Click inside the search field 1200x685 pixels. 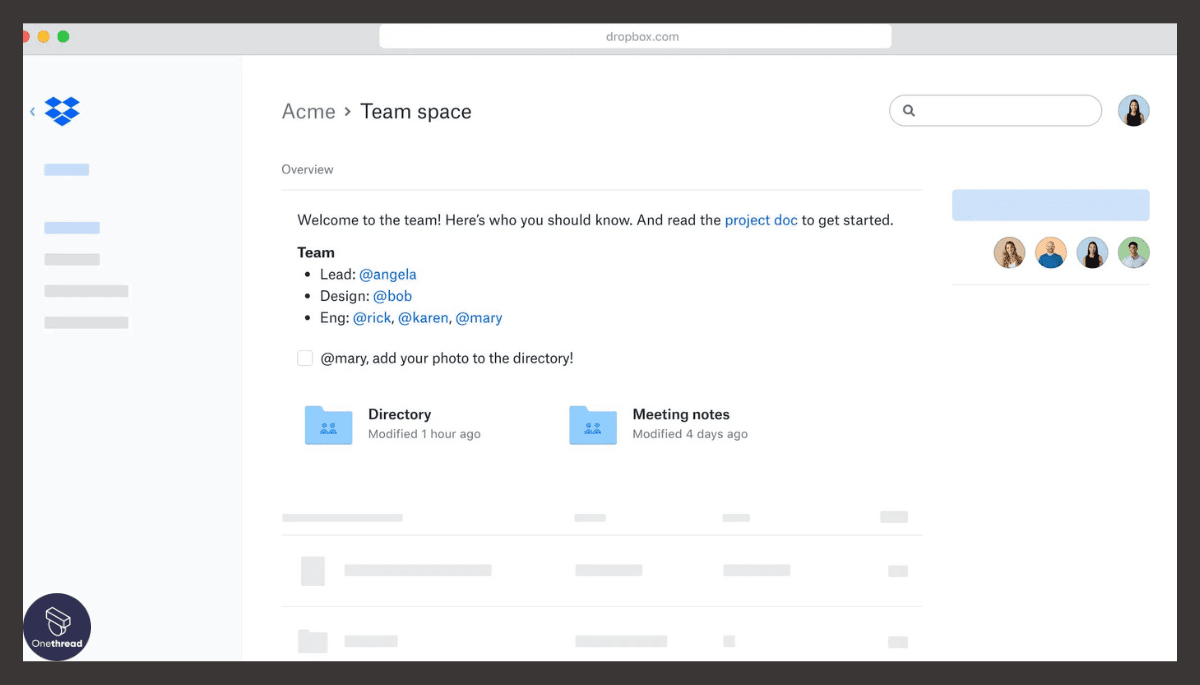[995, 111]
